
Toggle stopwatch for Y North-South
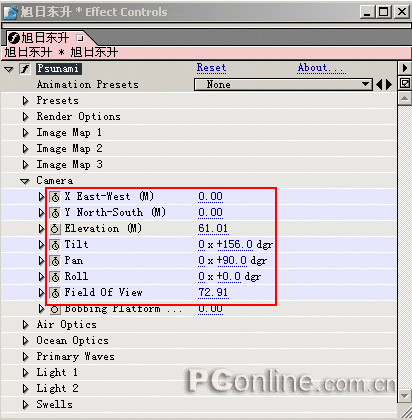coord(55,213)
